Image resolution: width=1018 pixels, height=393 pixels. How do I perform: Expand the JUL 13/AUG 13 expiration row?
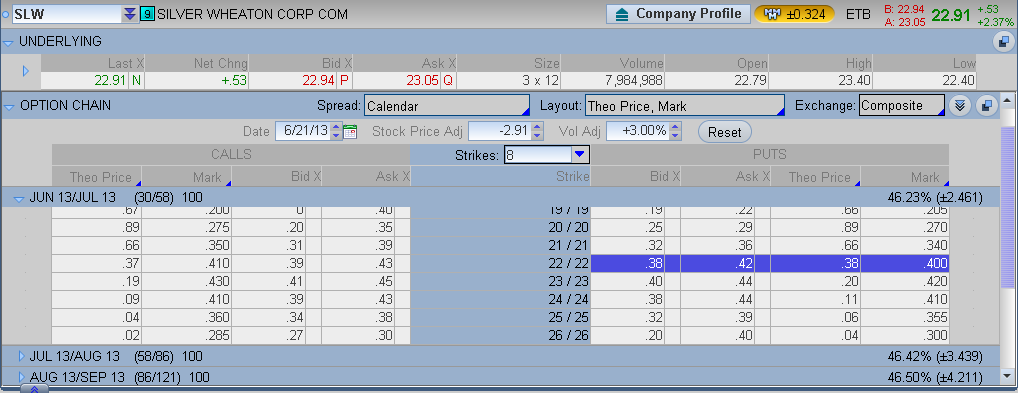tap(21, 356)
